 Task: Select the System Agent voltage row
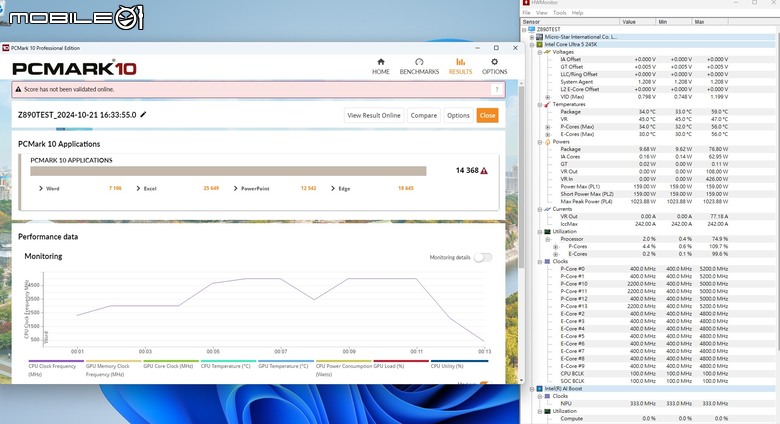tap(644, 82)
